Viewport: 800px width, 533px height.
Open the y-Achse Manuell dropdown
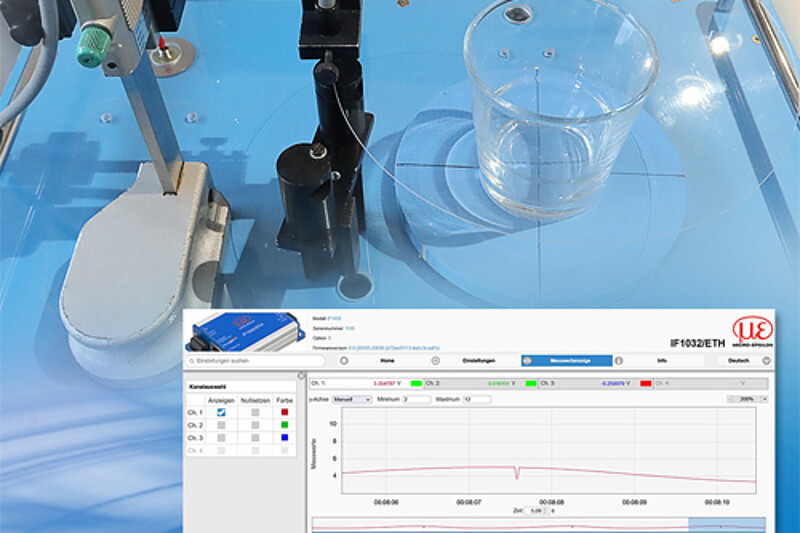pyautogui.click(x=354, y=399)
